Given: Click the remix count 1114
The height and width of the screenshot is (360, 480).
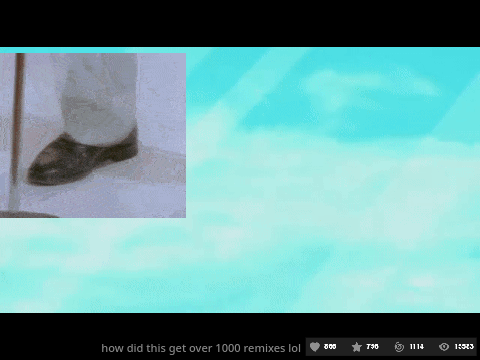Looking at the screenshot, I should [x=417, y=347].
